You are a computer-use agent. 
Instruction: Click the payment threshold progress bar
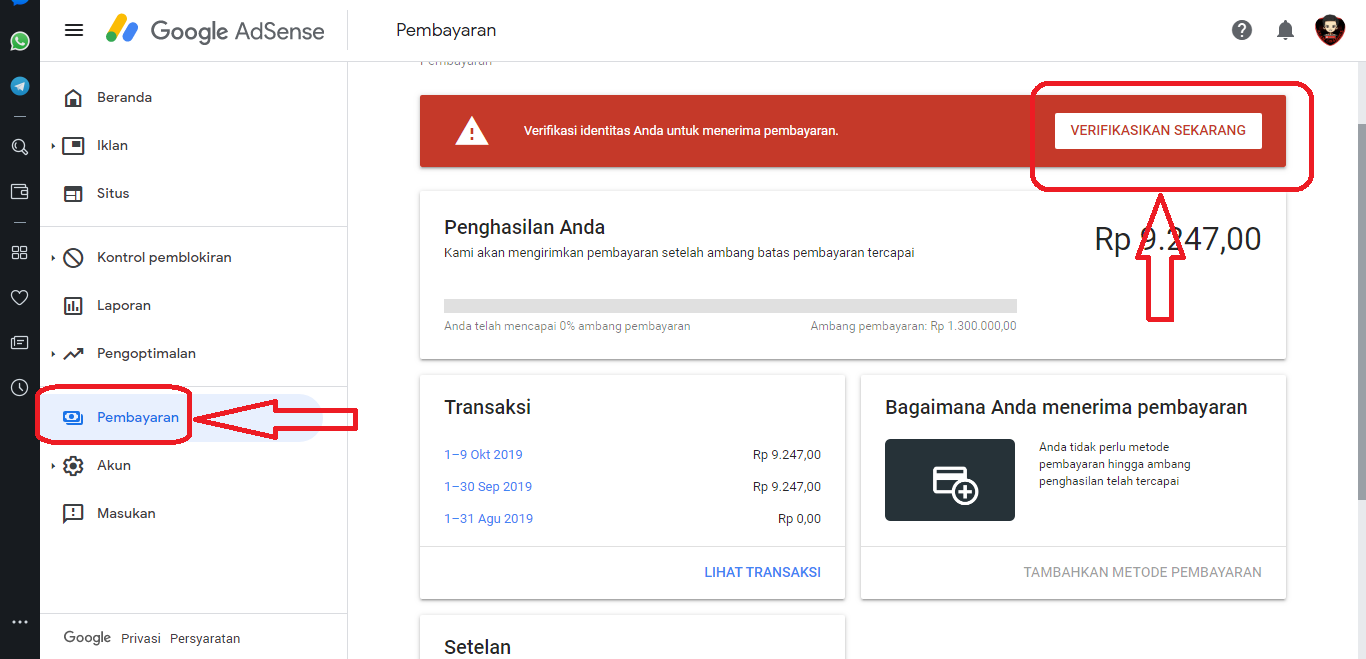coord(730,306)
